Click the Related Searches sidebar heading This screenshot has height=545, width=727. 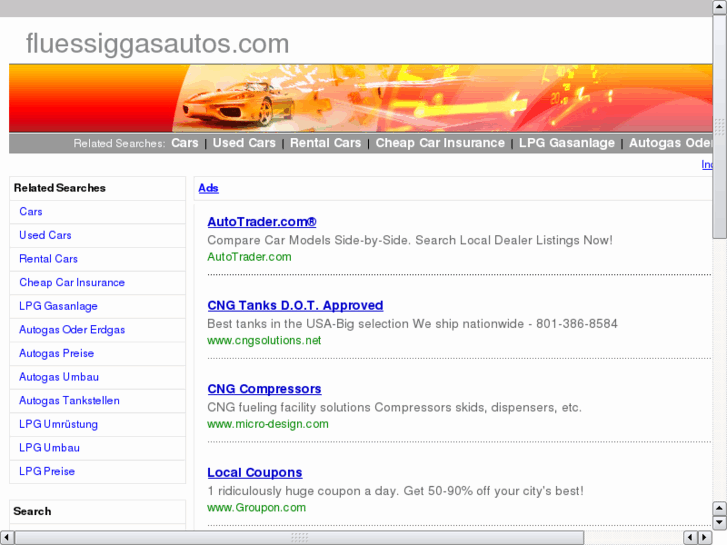coord(59,188)
